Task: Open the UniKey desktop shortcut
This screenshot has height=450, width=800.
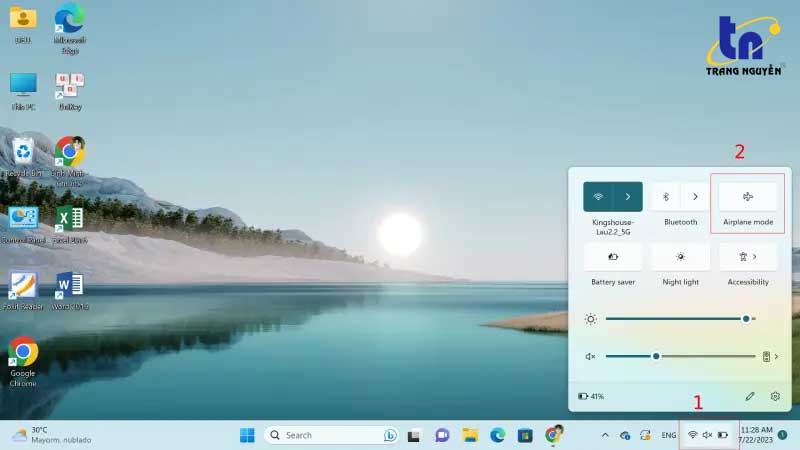Action: point(69,86)
